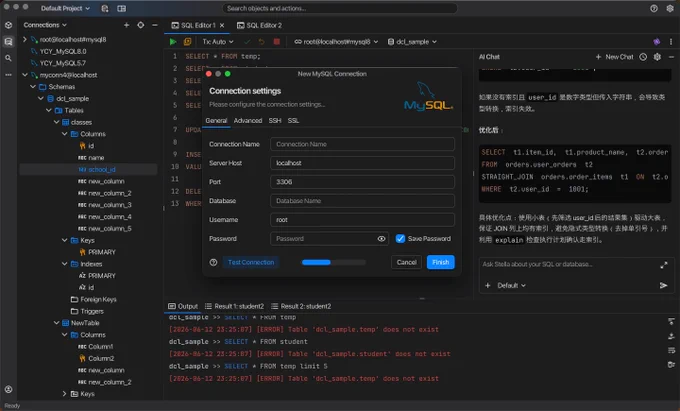
Task: Click the Port field showing 3306
Action: pyautogui.click(x=362, y=182)
